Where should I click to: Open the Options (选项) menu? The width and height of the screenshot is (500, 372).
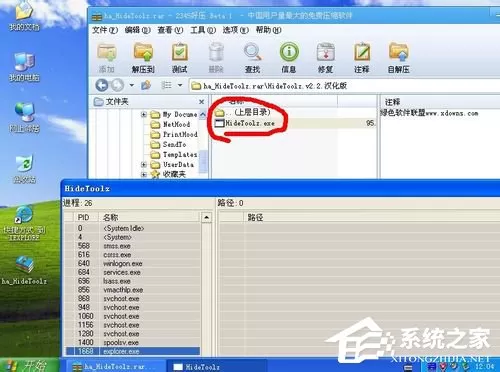tap(235, 30)
